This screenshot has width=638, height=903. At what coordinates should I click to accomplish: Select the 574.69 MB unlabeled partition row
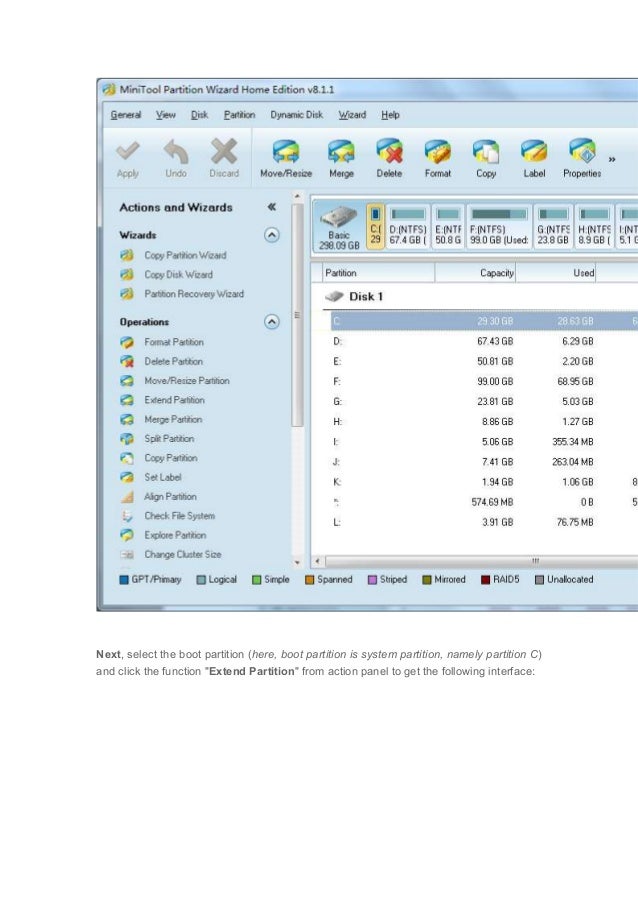484,502
